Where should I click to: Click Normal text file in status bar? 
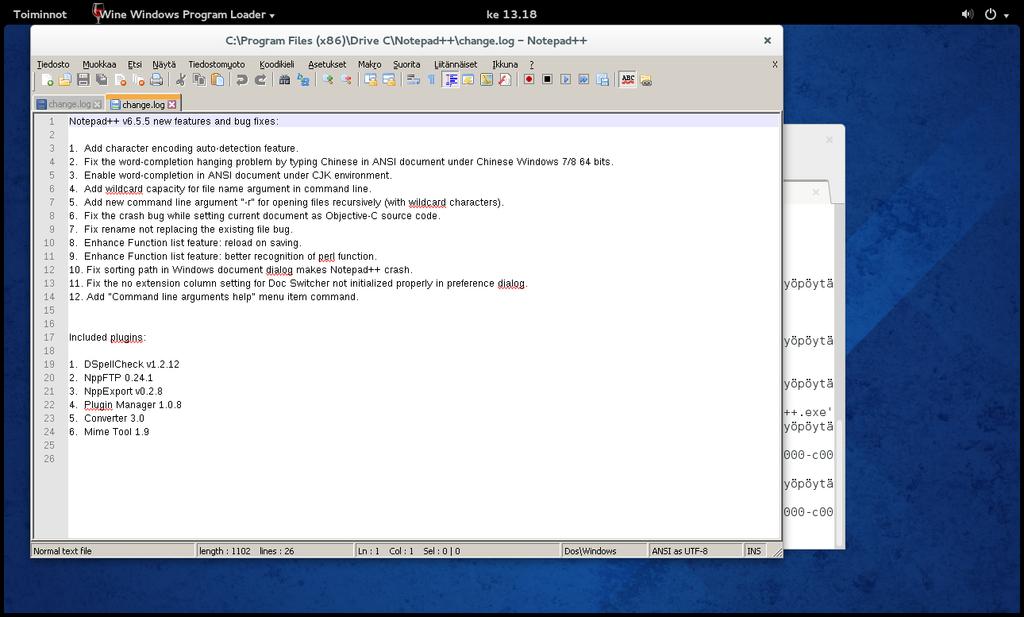click(112, 551)
